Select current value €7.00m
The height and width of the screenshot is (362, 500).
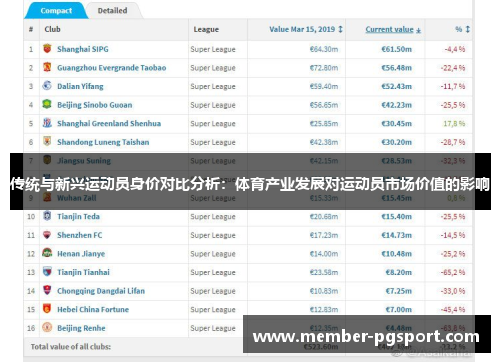[399, 310]
